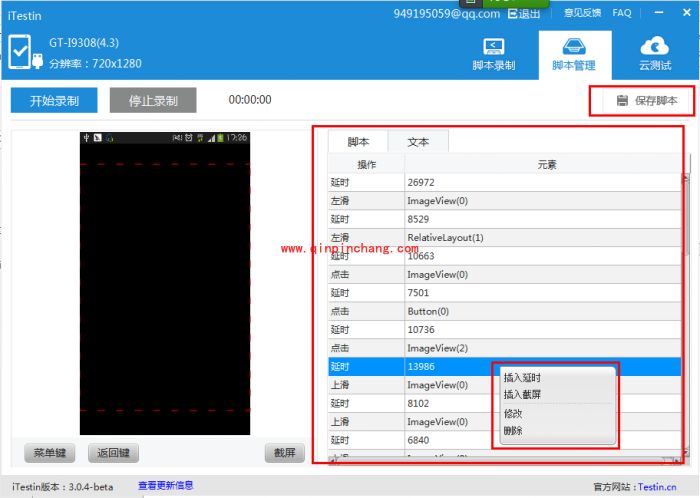The height and width of the screenshot is (498, 700).
Task: Select the 点击 ImageView(2) row
Action: pos(504,348)
